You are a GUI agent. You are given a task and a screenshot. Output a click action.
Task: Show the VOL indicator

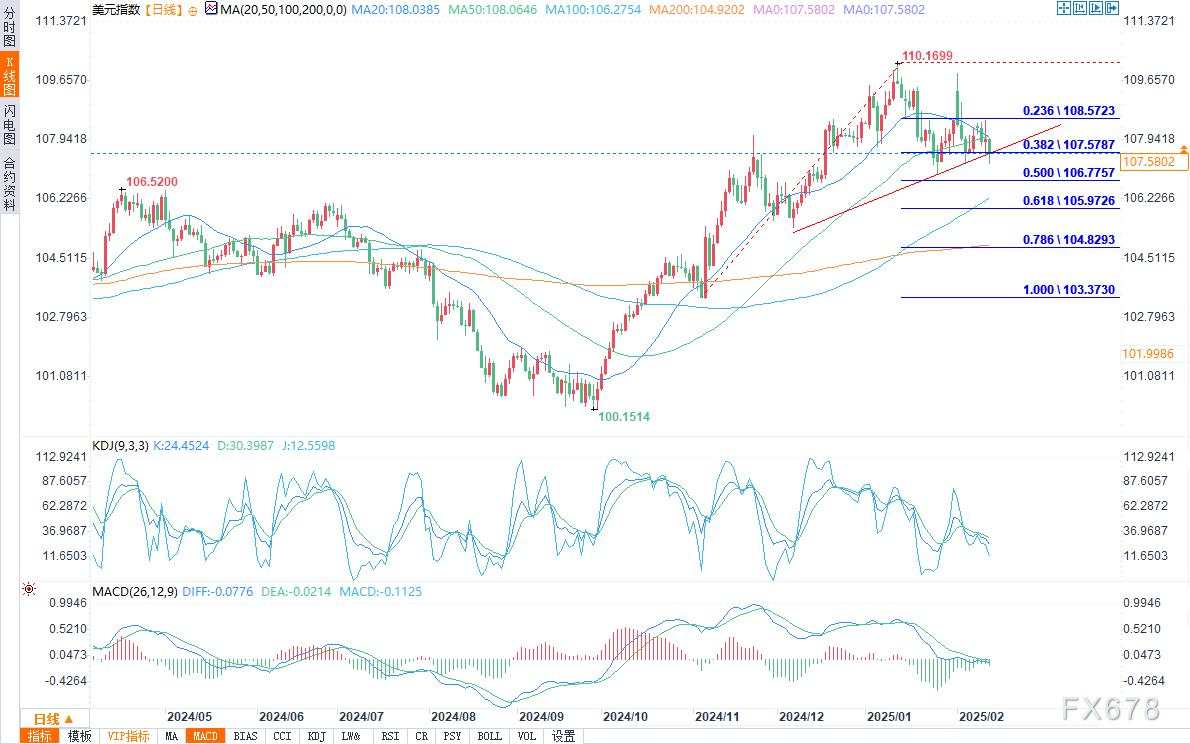(527, 736)
